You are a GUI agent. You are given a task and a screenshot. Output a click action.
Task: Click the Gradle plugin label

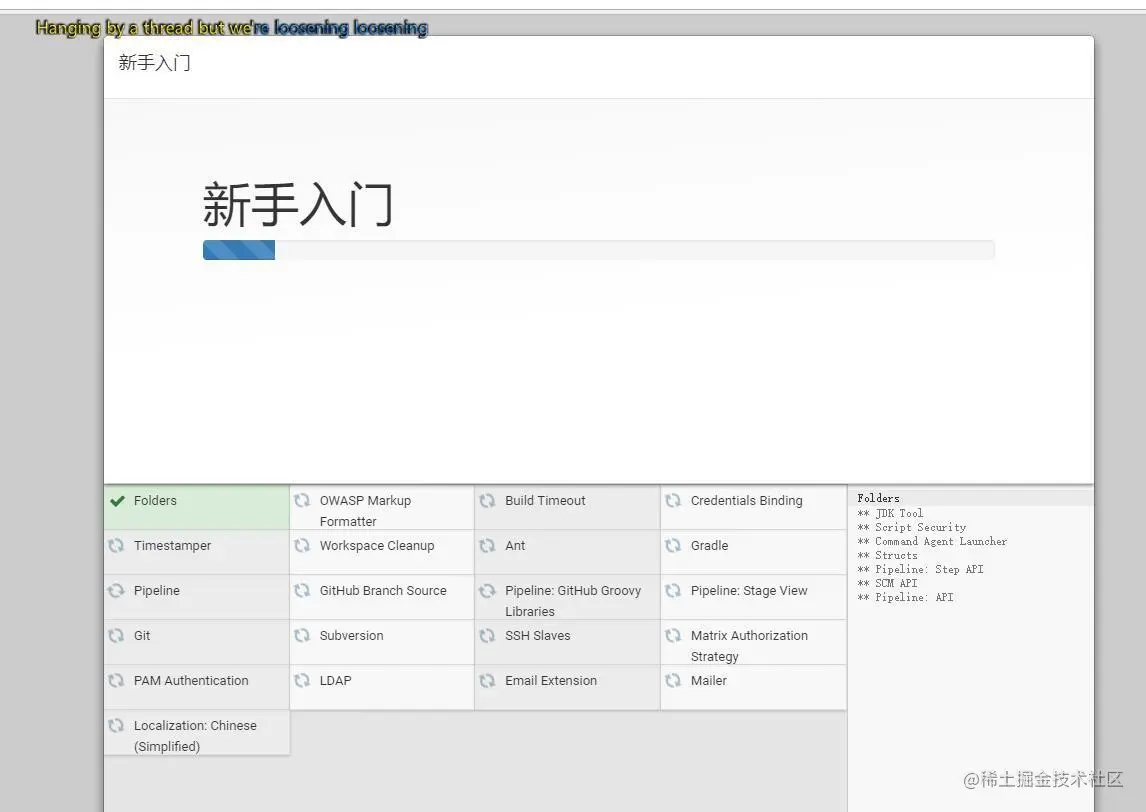(709, 545)
